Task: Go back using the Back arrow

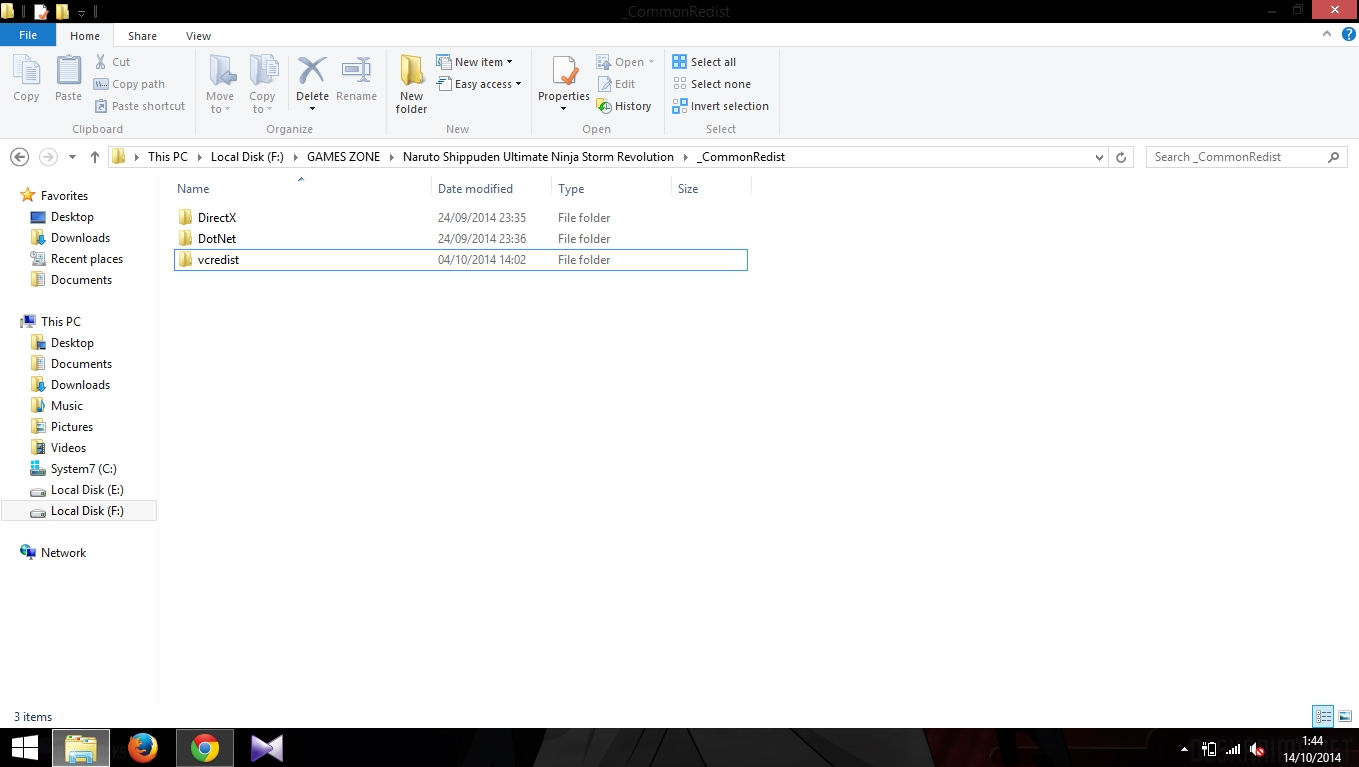Action: point(19,156)
